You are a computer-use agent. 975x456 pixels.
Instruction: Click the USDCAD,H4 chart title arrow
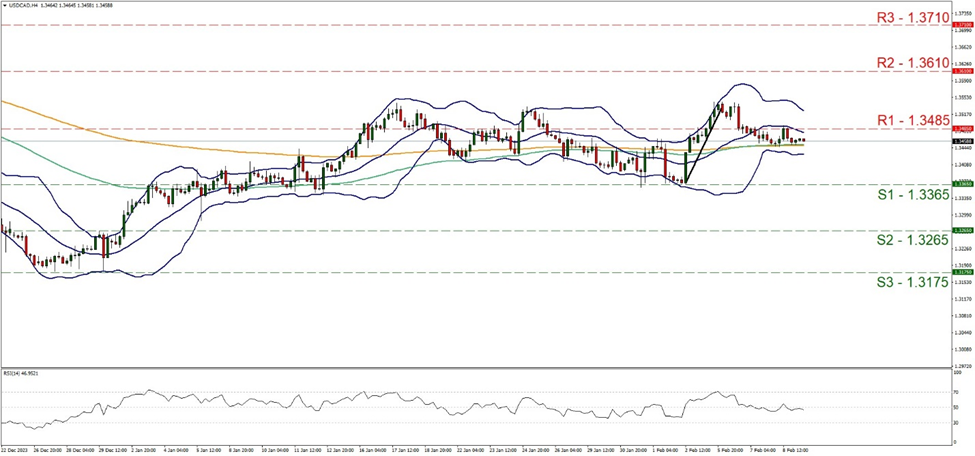(x=4, y=5)
